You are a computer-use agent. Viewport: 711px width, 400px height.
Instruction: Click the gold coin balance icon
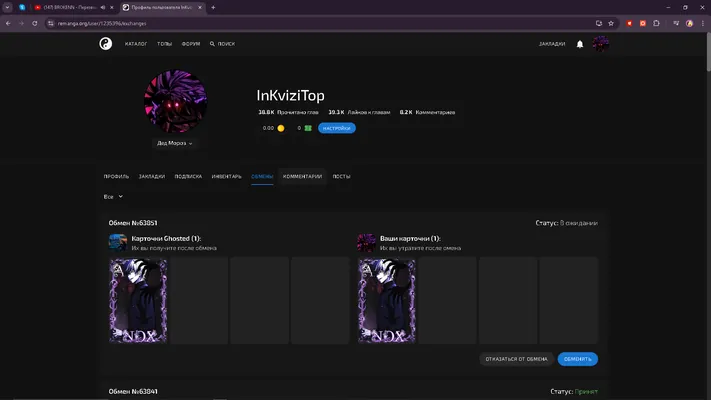[281, 128]
